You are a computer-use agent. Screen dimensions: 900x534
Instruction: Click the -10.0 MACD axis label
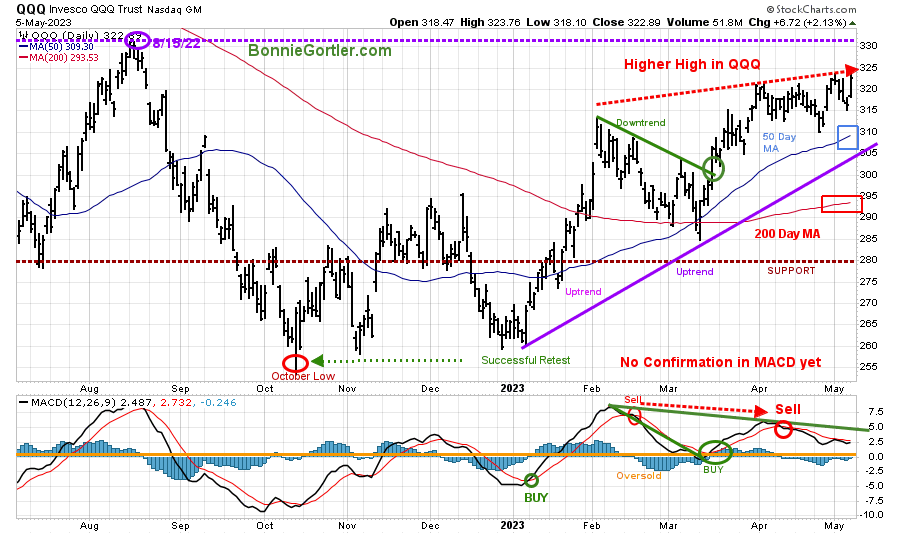point(871,515)
